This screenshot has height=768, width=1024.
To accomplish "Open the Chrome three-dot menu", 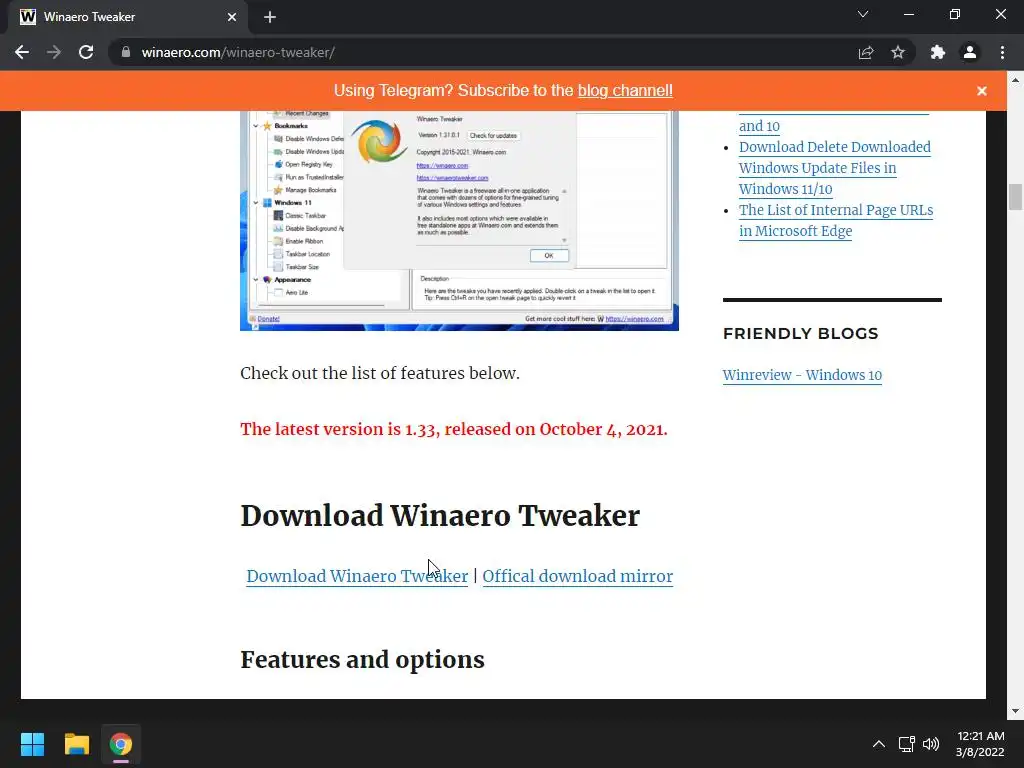I will tap(1002, 52).
